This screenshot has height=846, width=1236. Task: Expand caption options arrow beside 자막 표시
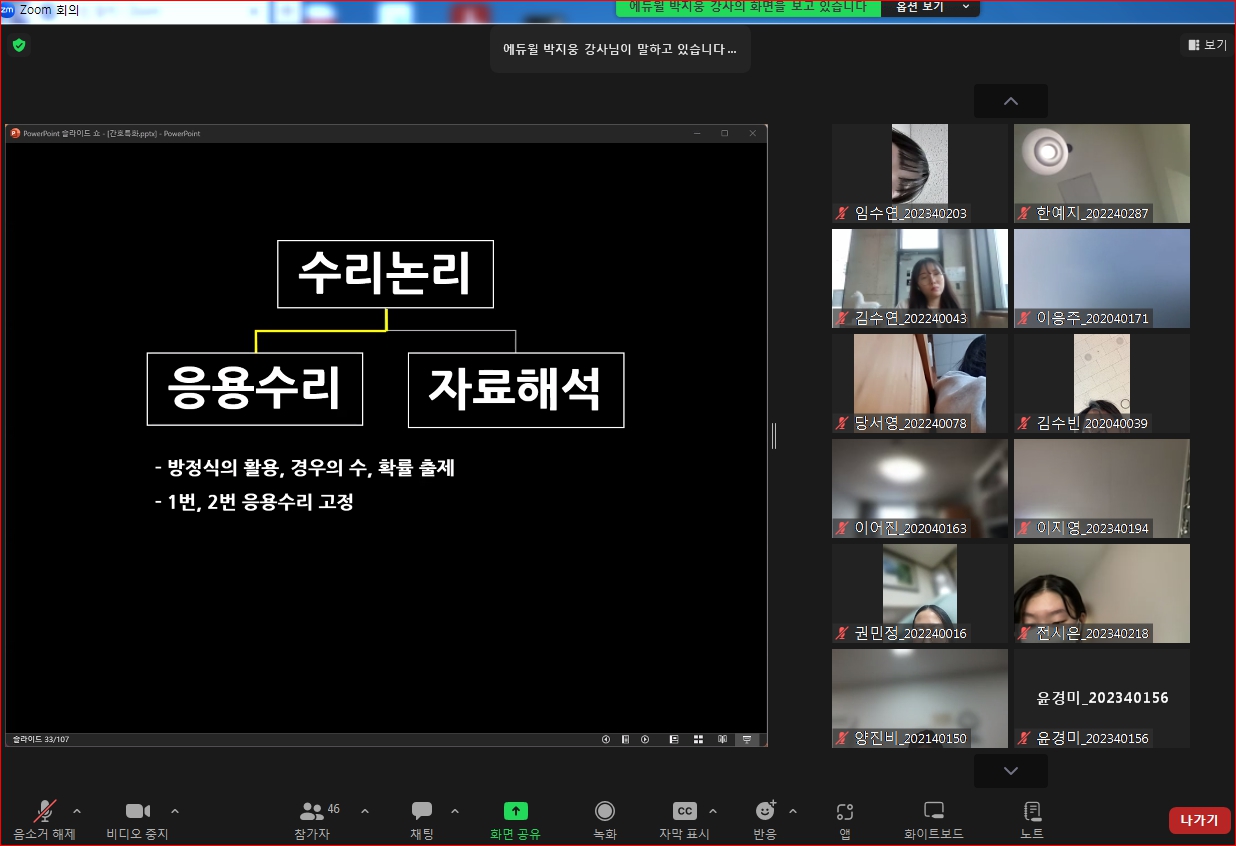click(712, 811)
